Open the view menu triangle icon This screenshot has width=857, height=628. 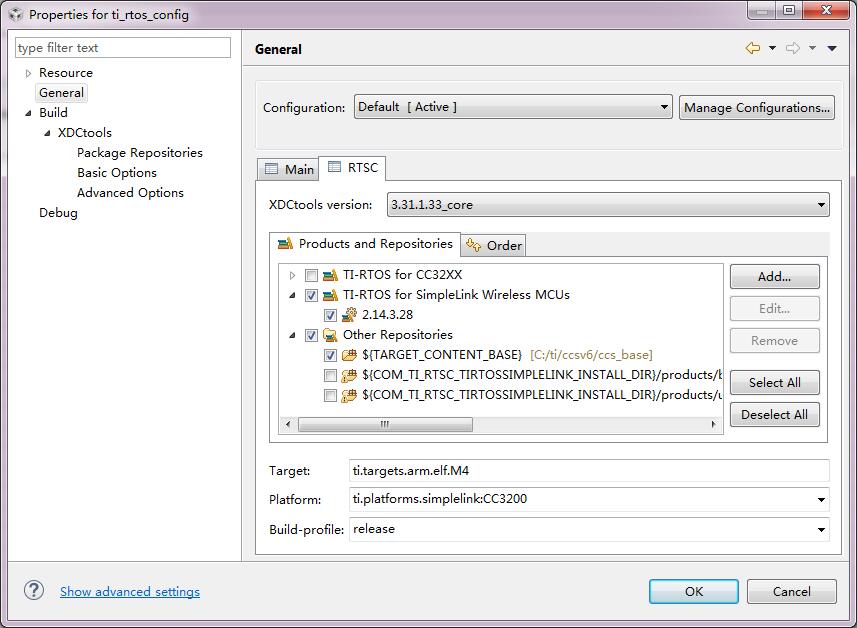(x=832, y=48)
